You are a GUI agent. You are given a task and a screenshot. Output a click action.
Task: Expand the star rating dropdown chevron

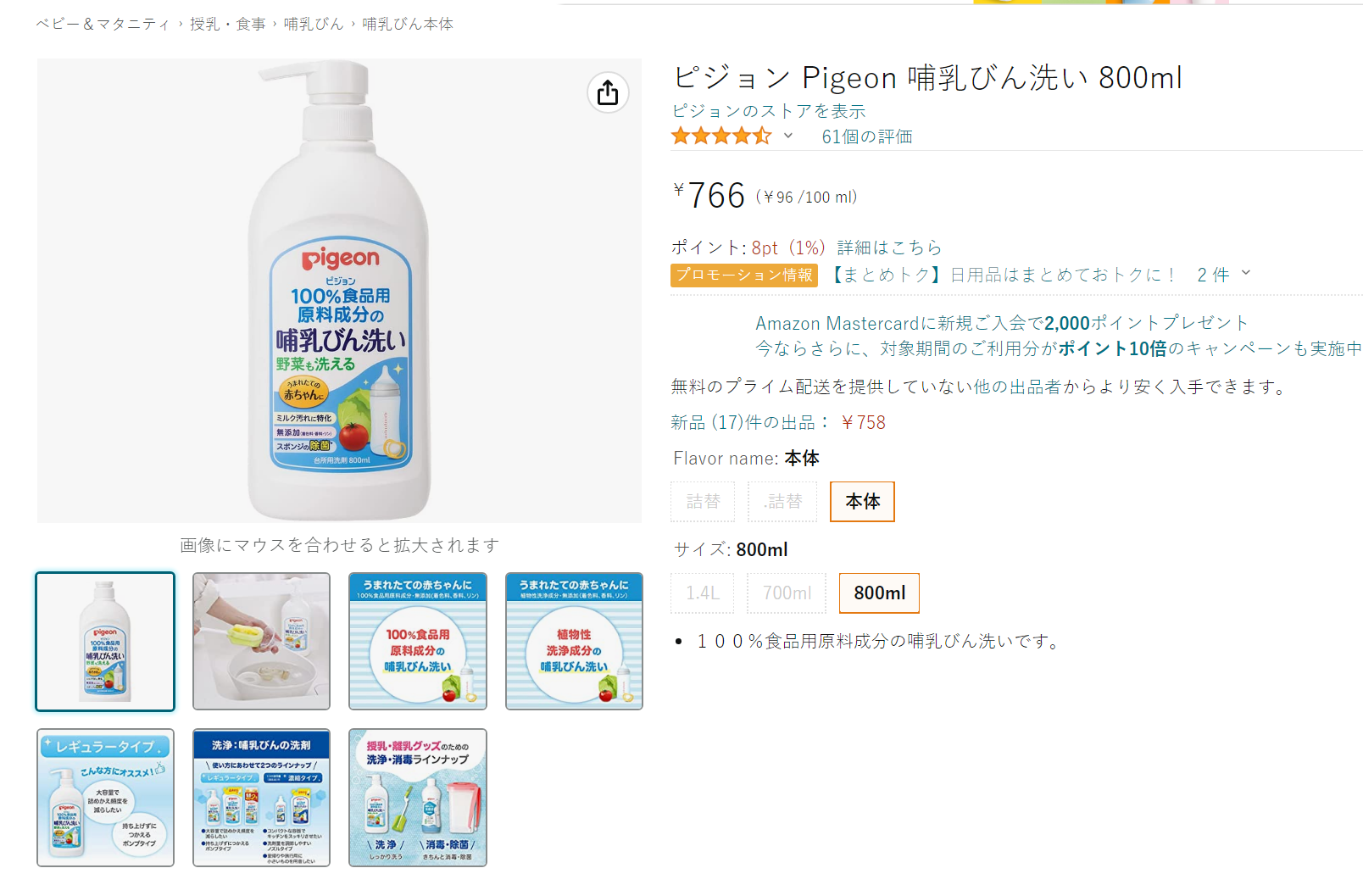click(788, 136)
